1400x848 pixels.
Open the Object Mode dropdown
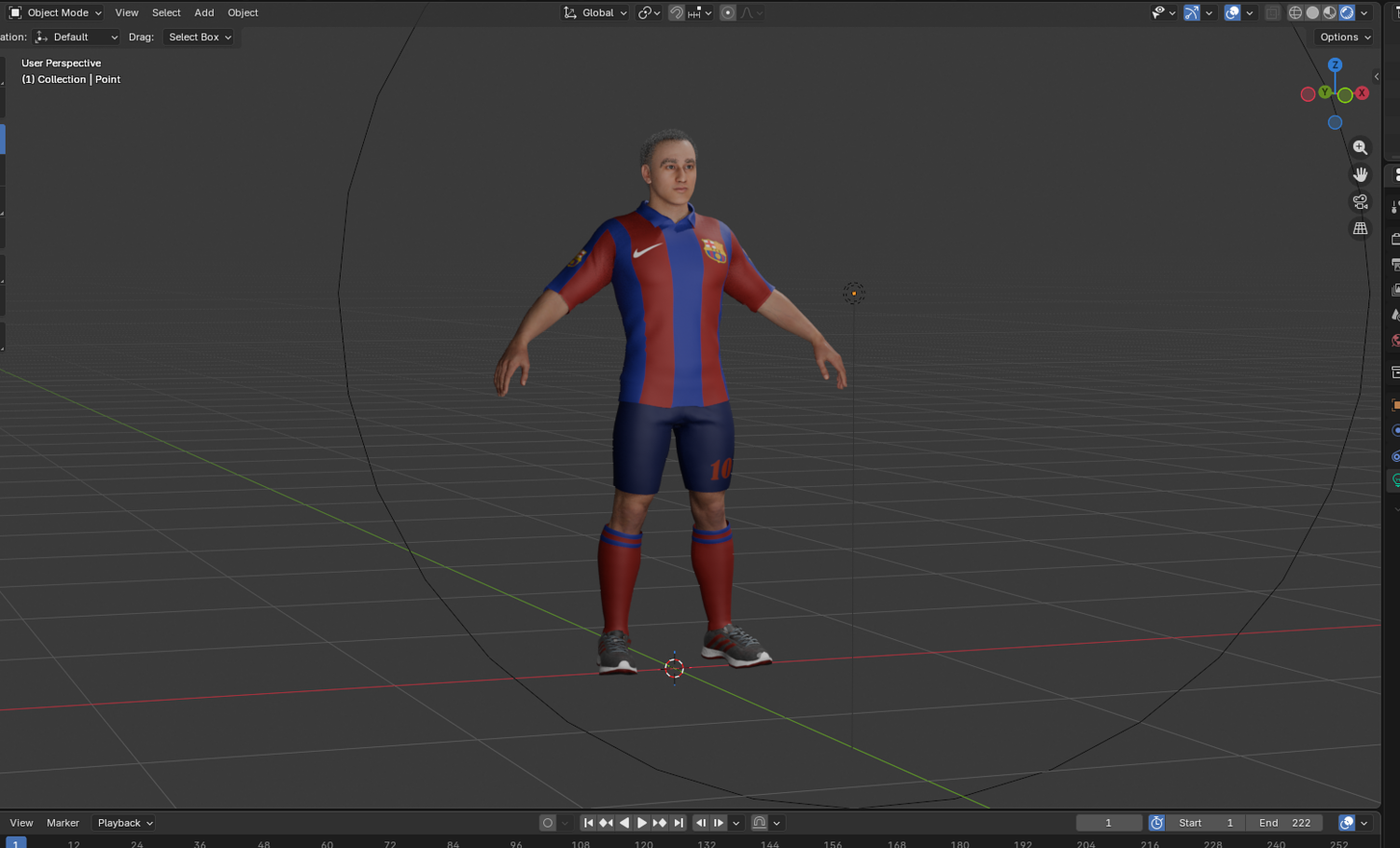[55, 13]
